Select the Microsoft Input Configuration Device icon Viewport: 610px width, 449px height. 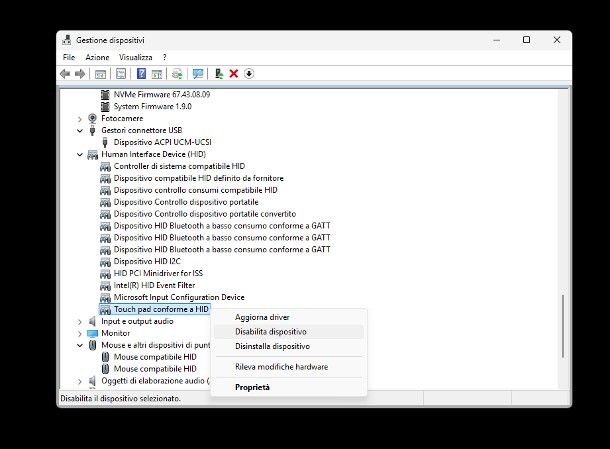pyautogui.click(x=105, y=298)
